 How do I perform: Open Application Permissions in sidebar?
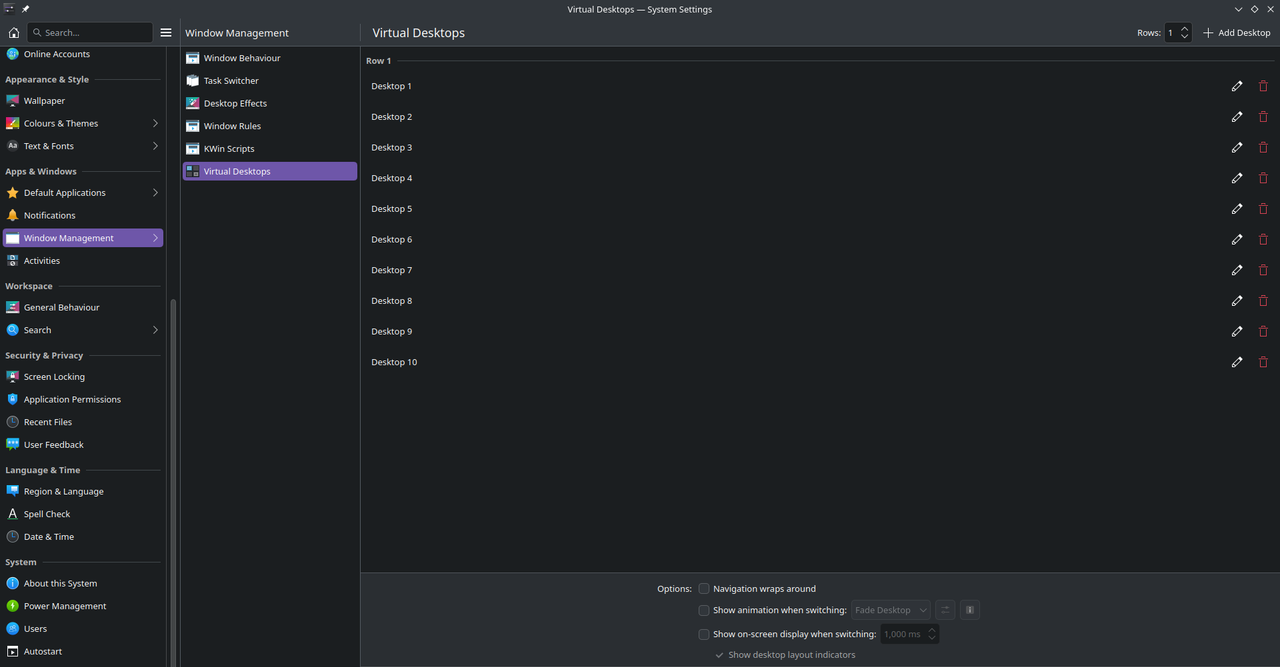(x=83, y=399)
